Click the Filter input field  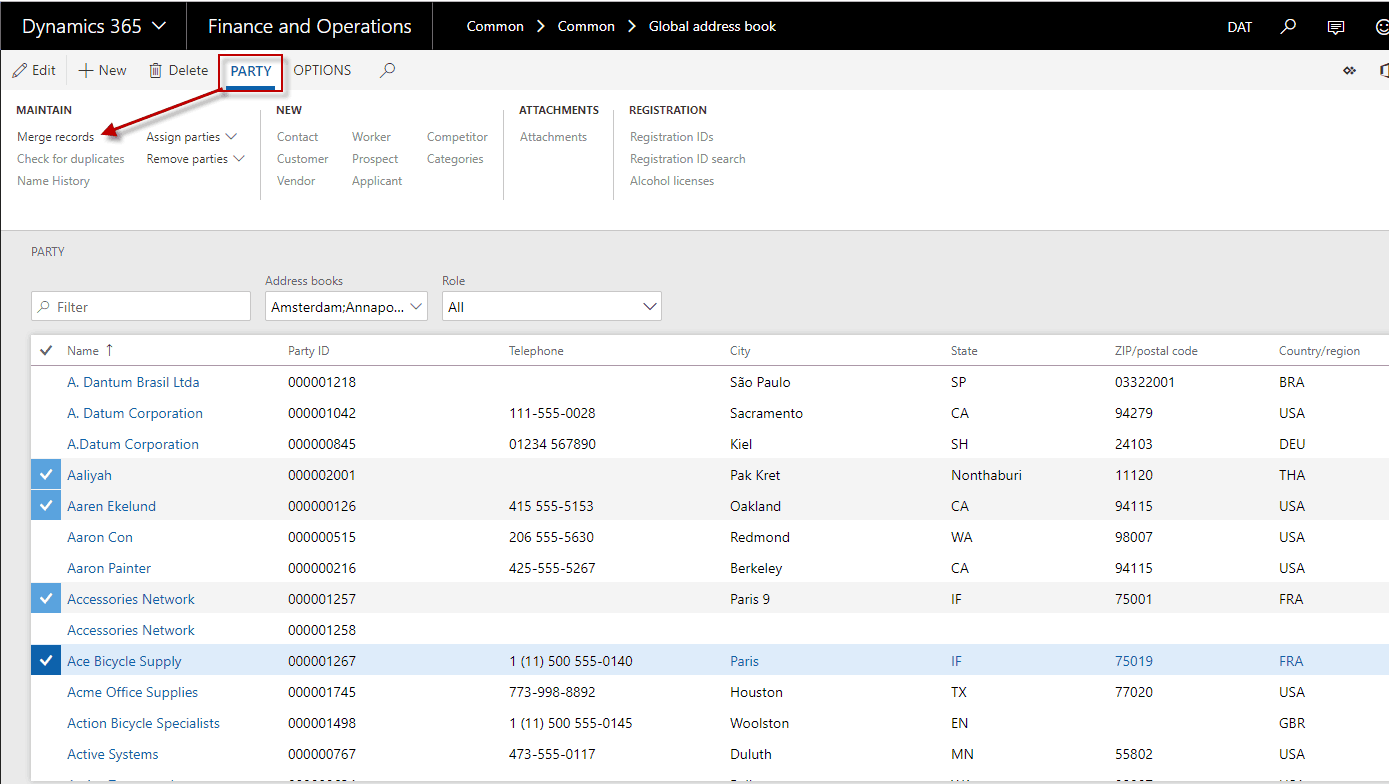point(141,307)
